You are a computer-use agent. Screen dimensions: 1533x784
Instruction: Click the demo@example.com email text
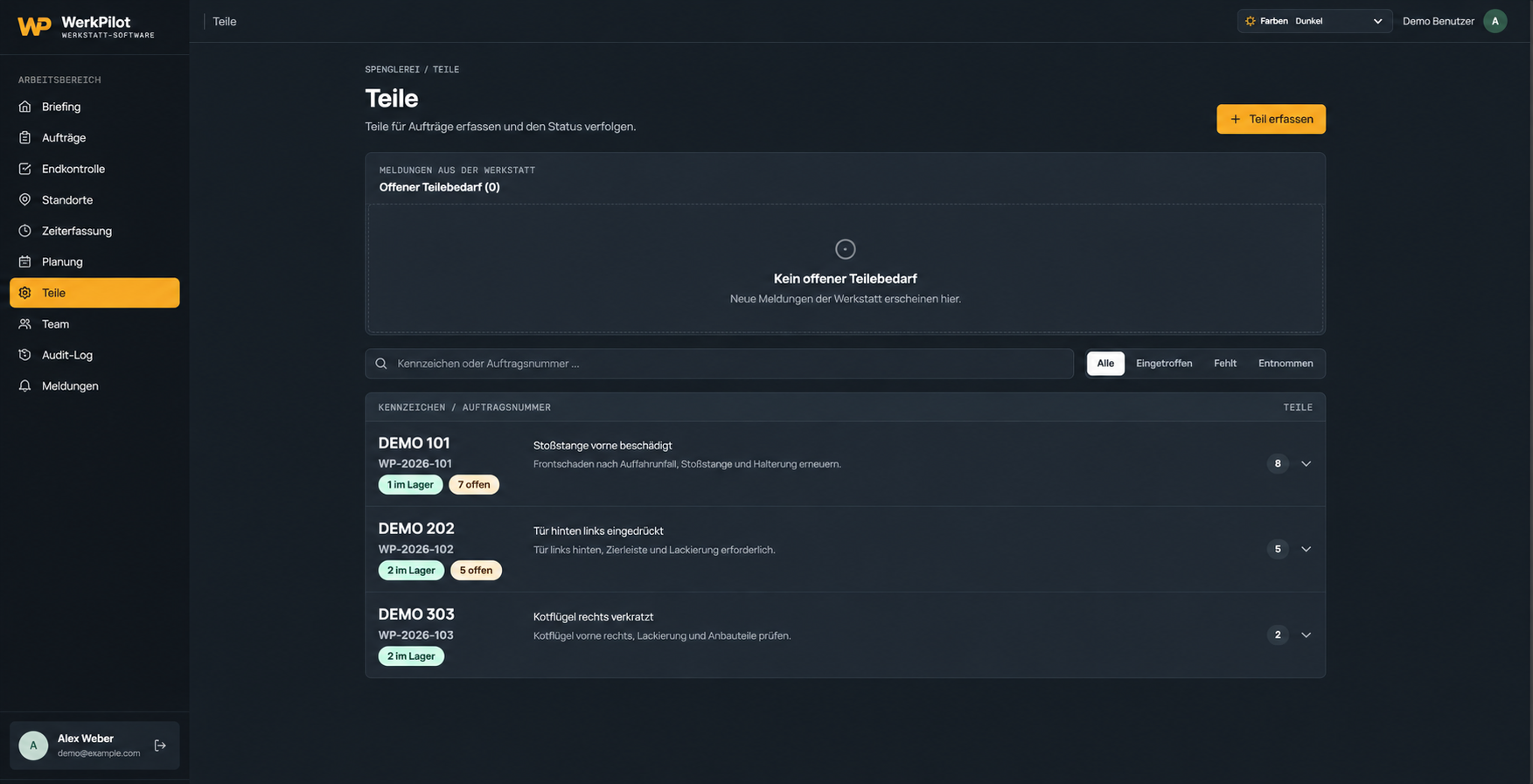pyautogui.click(x=99, y=753)
